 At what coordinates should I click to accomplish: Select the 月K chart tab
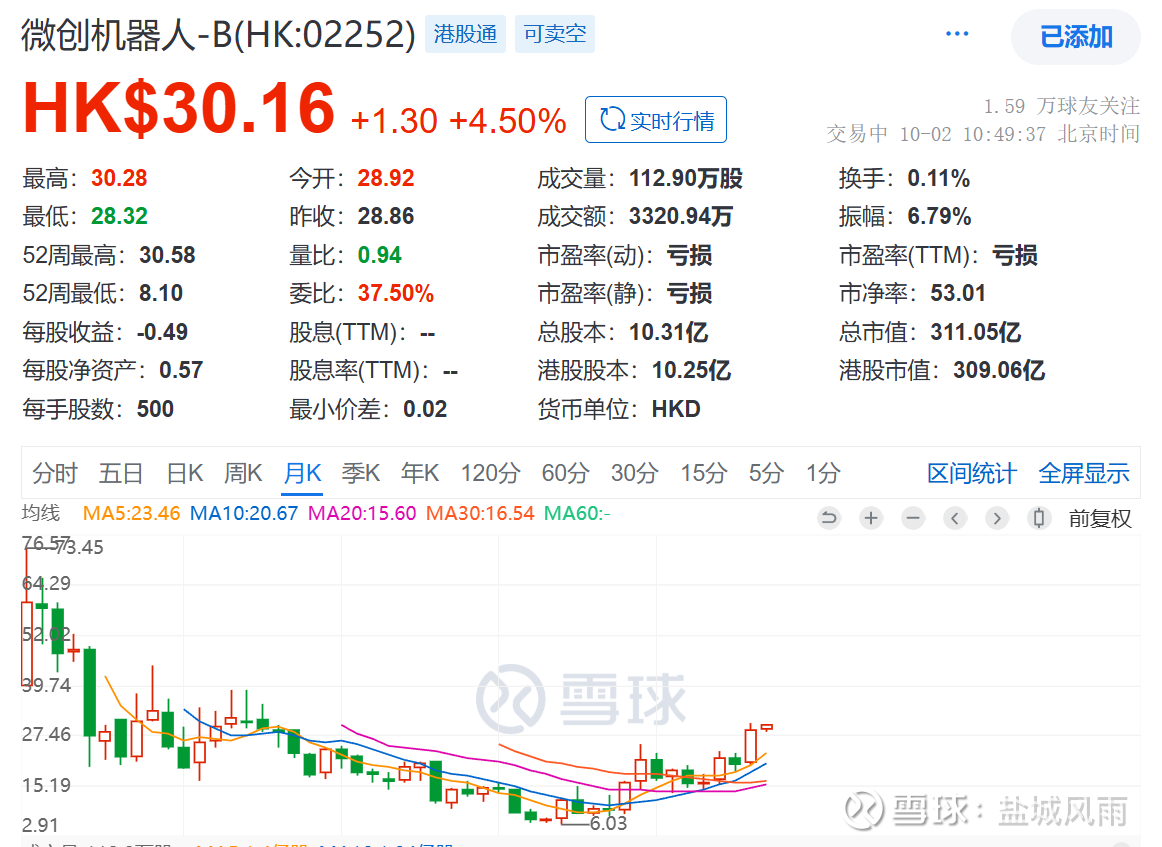[302, 473]
